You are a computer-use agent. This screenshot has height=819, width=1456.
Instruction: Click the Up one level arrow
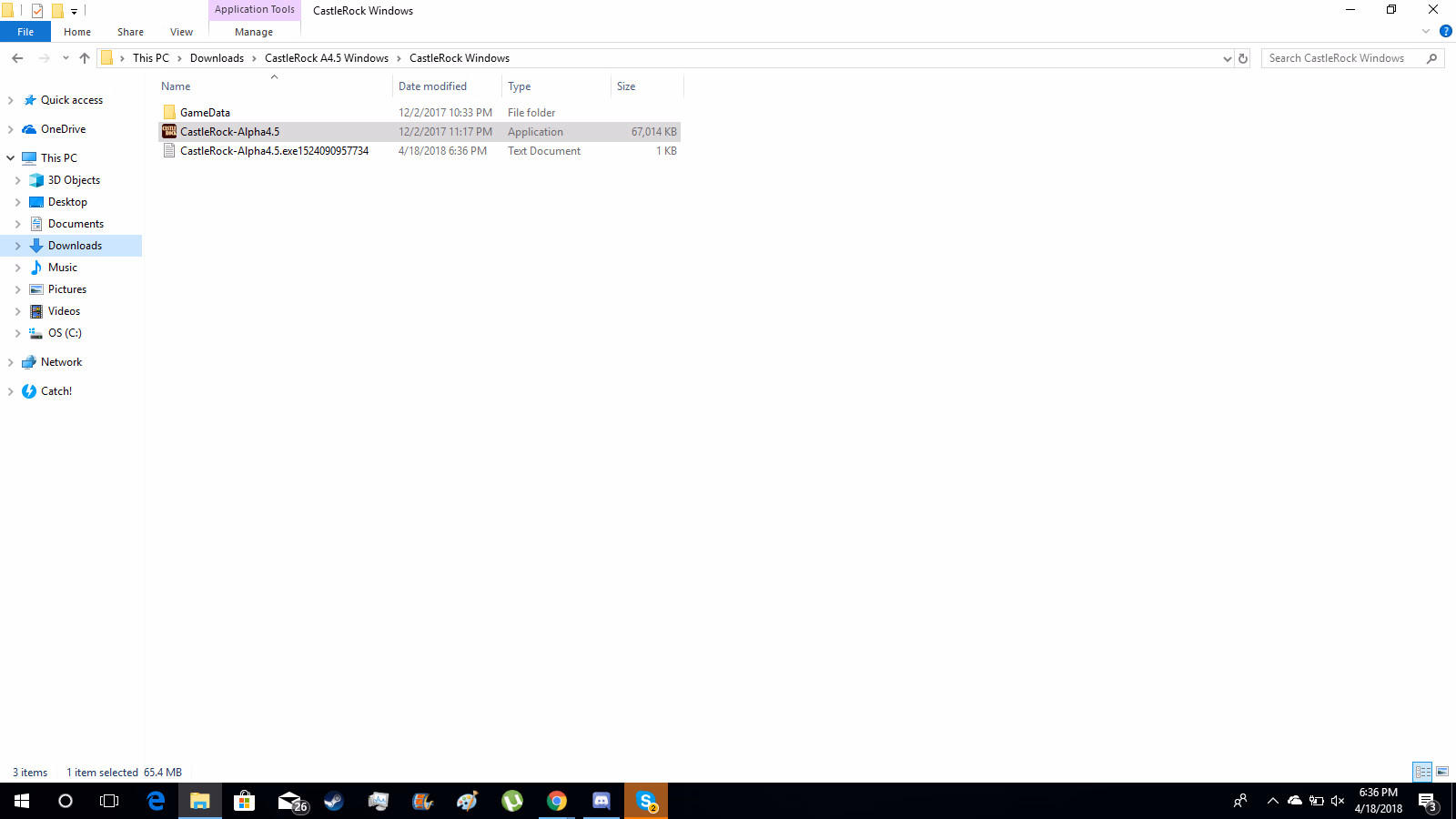click(85, 58)
